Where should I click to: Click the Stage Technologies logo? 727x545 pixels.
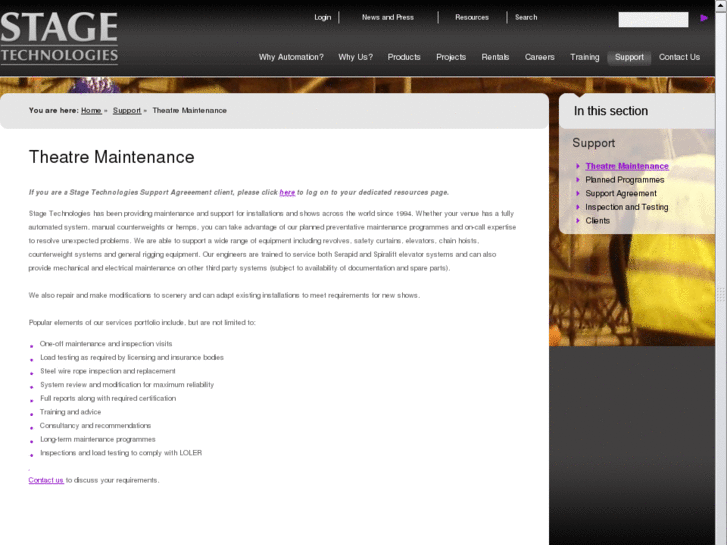[x=59, y=38]
